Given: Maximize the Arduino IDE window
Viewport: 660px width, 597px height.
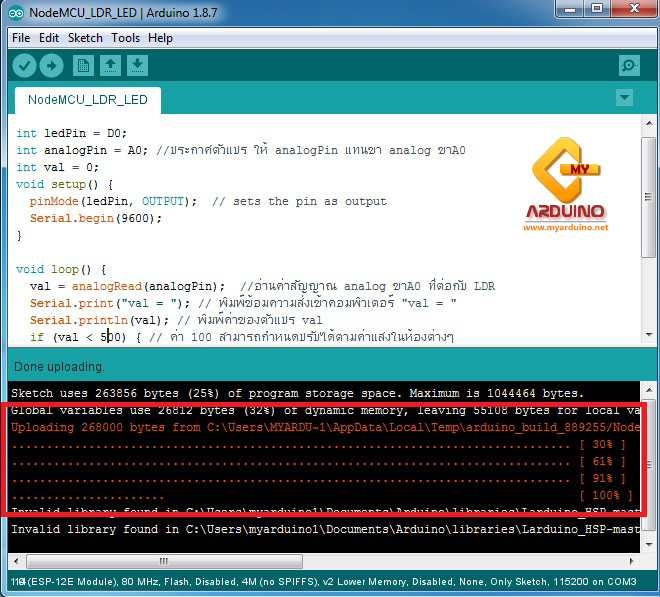Looking at the screenshot, I should tap(596, 10).
